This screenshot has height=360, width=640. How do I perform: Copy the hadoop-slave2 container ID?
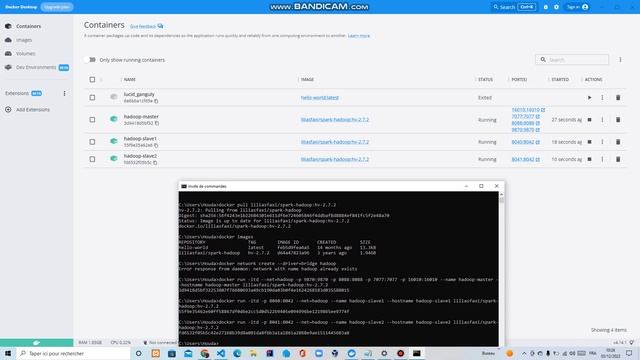155,163
